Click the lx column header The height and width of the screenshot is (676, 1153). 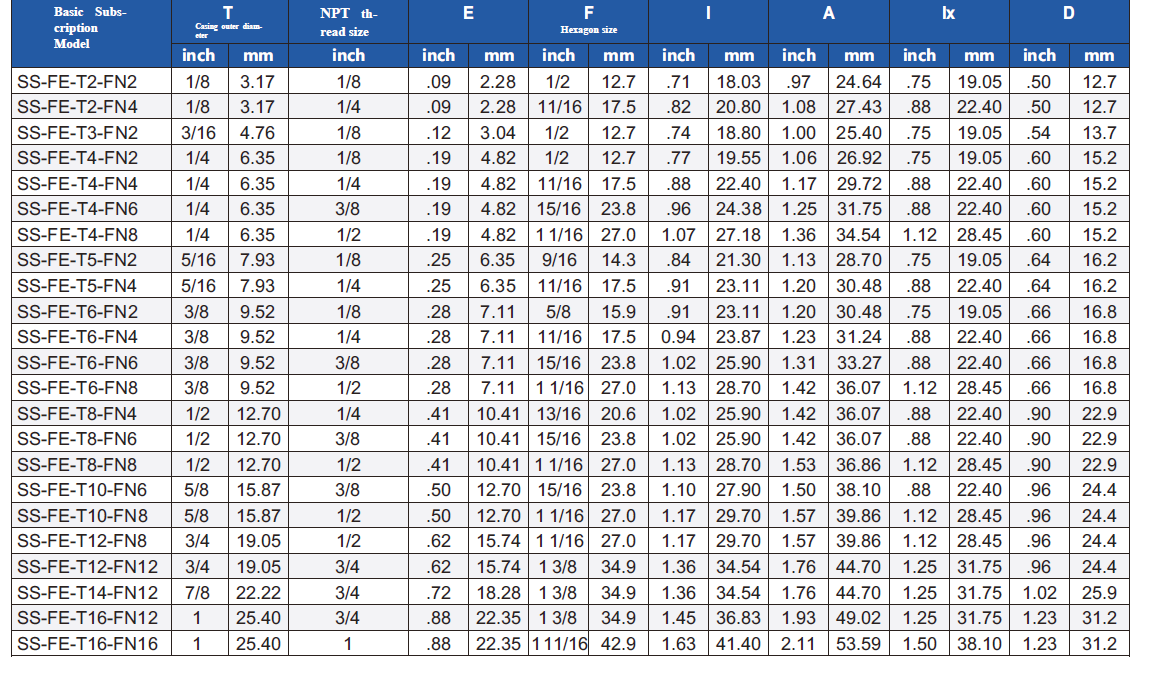[948, 14]
